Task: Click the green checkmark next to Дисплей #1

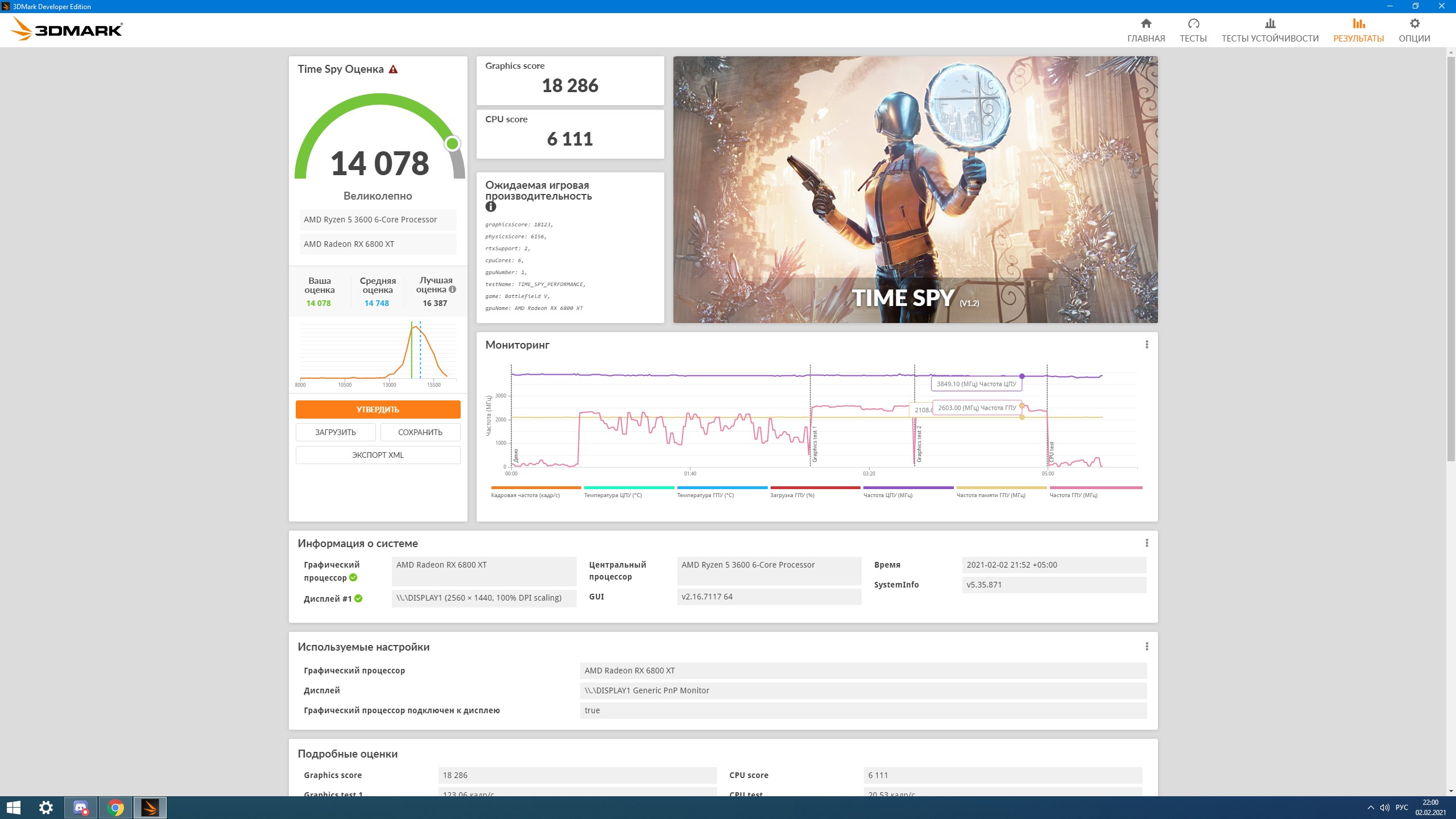Action: pyautogui.click(x=358, y=598)
